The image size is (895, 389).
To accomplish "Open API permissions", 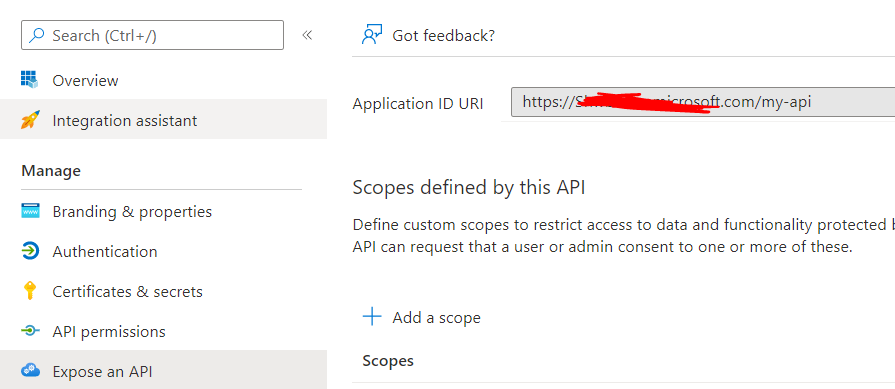I will point(108,331).
